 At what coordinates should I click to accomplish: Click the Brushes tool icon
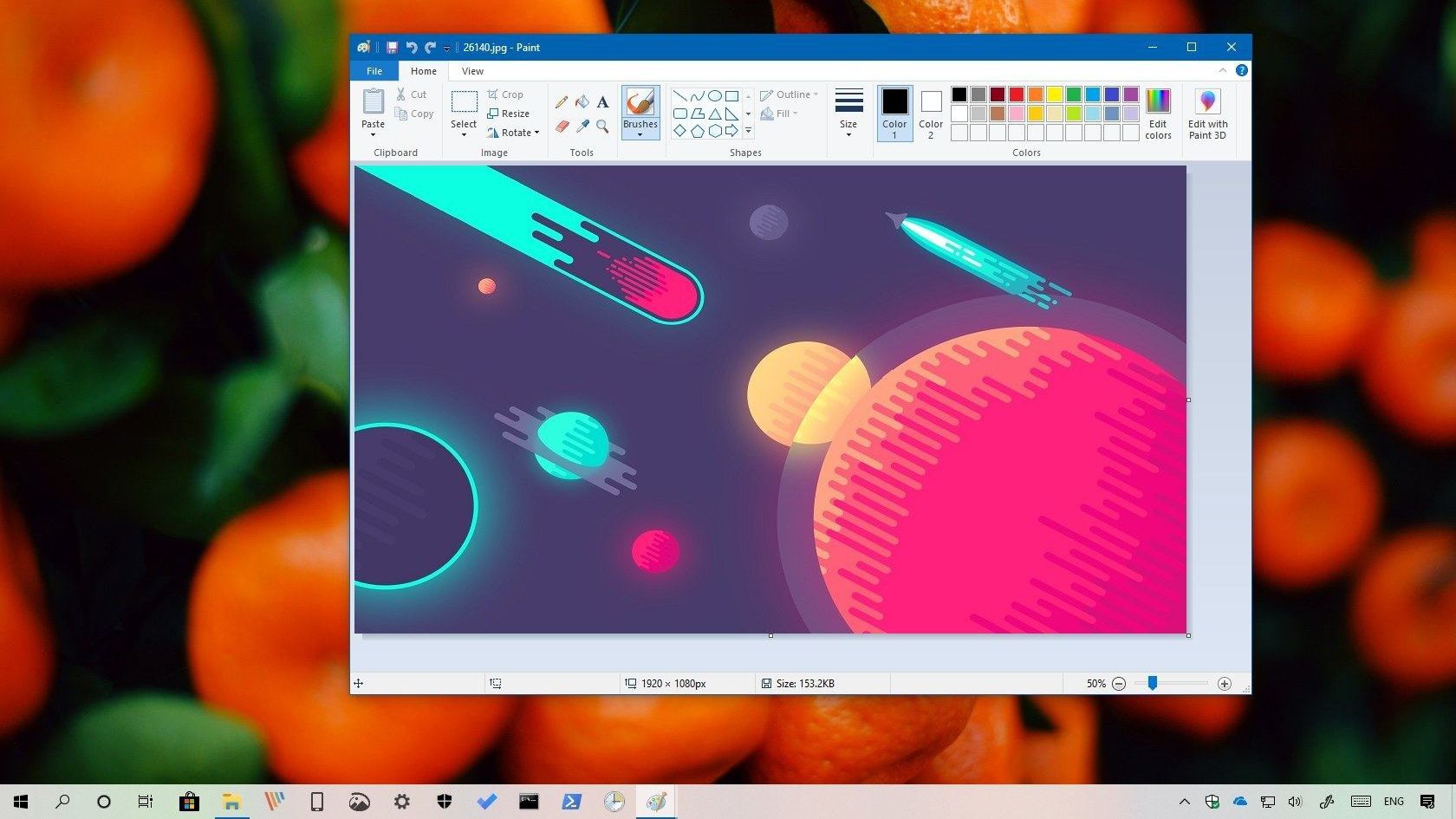point(640,103)
